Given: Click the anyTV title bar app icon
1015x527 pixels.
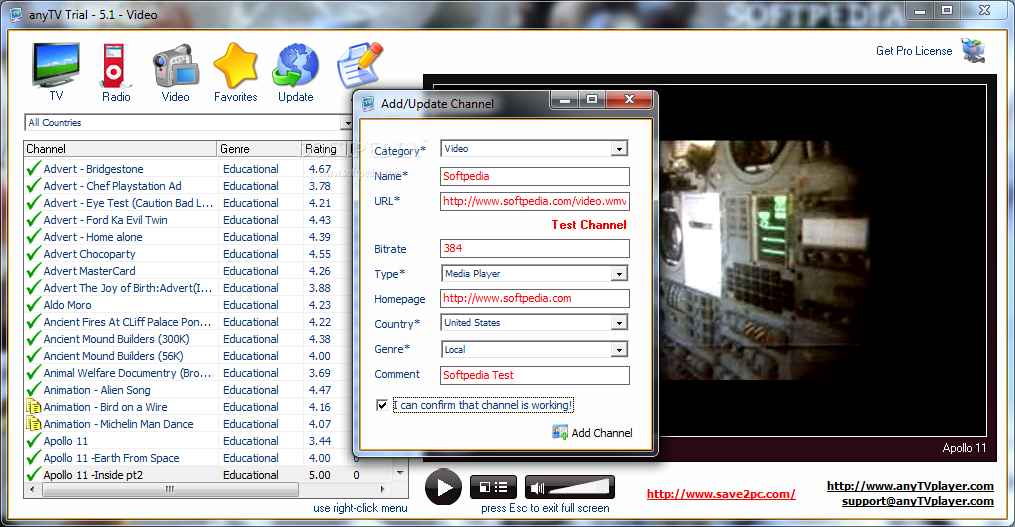Looking at the screenshot, I should tap(15, 14).
